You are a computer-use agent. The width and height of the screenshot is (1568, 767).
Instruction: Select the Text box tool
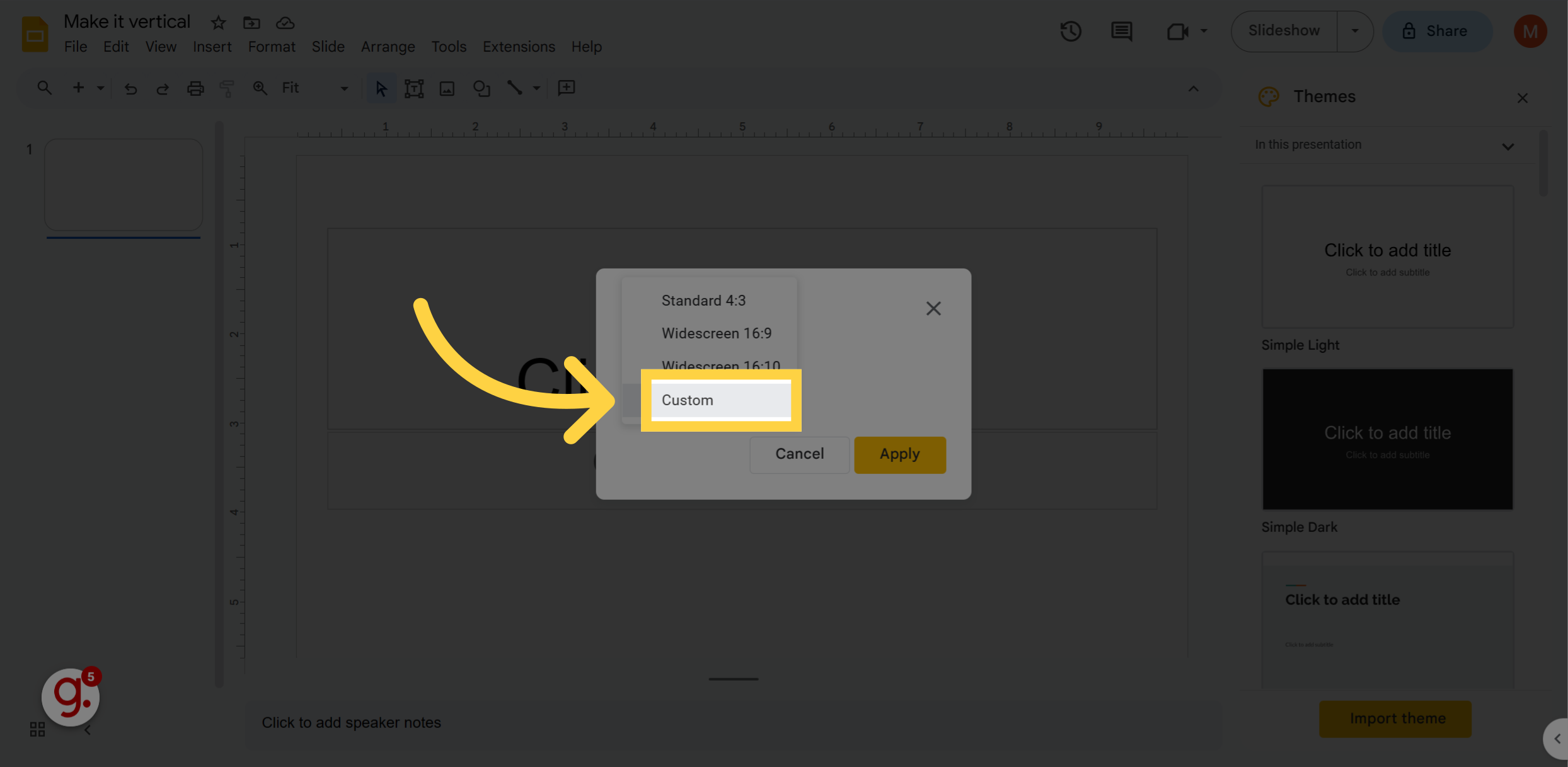(x=414, y=88)
